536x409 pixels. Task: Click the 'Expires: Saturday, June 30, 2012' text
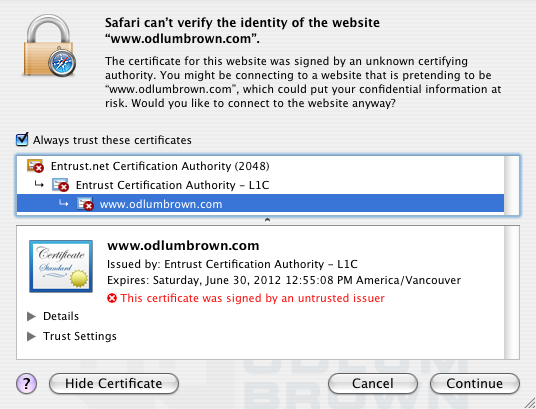[284, 280]
